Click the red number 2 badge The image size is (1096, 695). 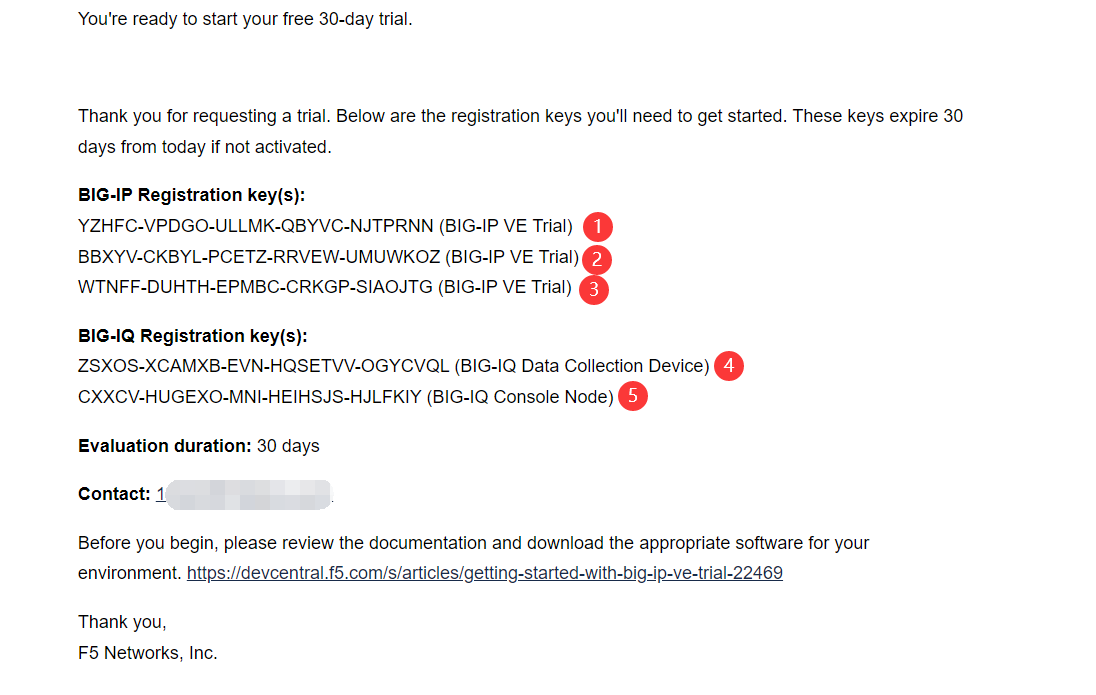coord(596,259)
